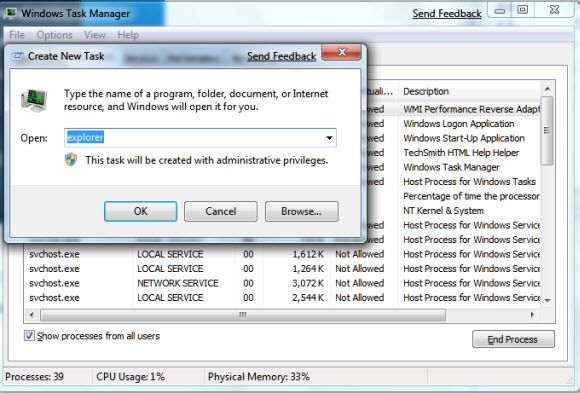
Task: Select Windows Task Manager description row
Action: tap(451, 167)
